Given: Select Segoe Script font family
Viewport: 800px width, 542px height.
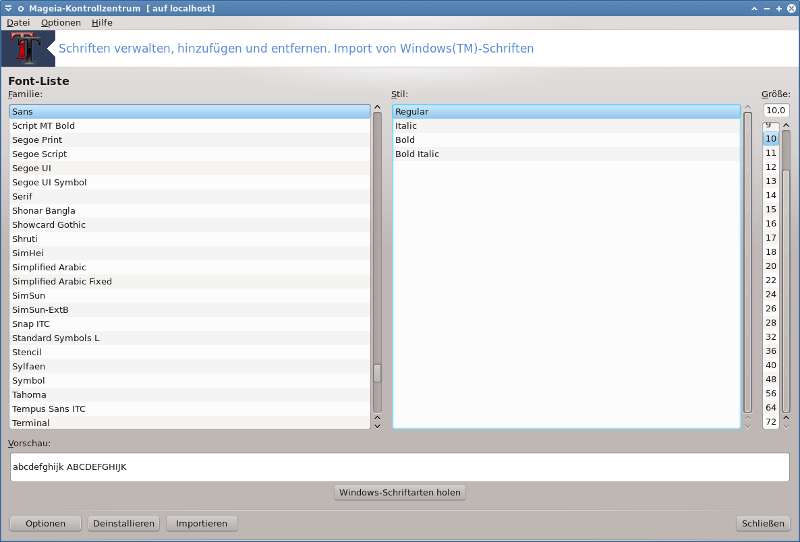Looking at the screenshot, I should (190, 154).
